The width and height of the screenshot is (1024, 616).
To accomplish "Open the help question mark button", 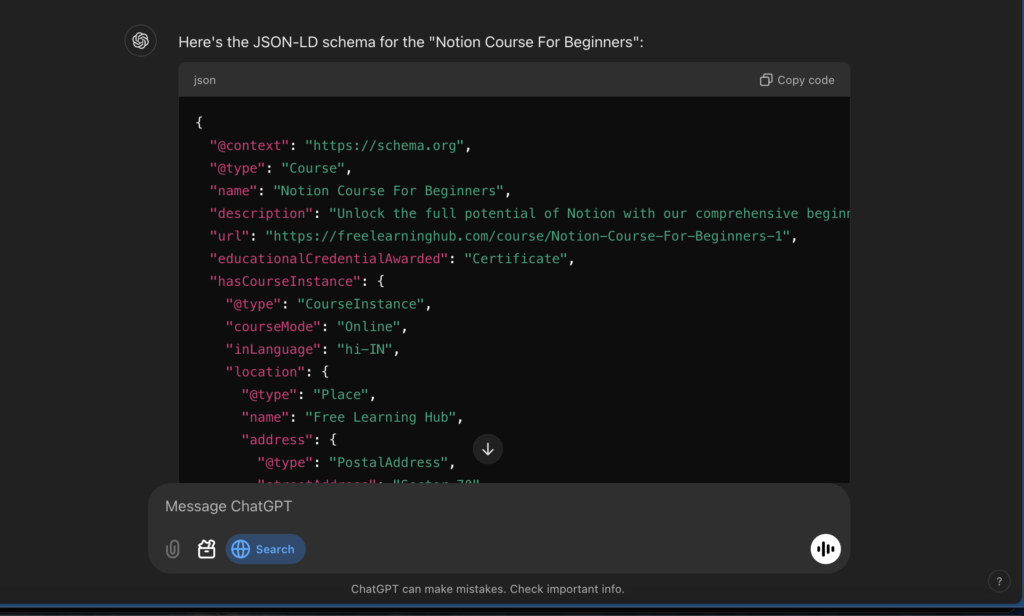I will (x=999, y=581).
